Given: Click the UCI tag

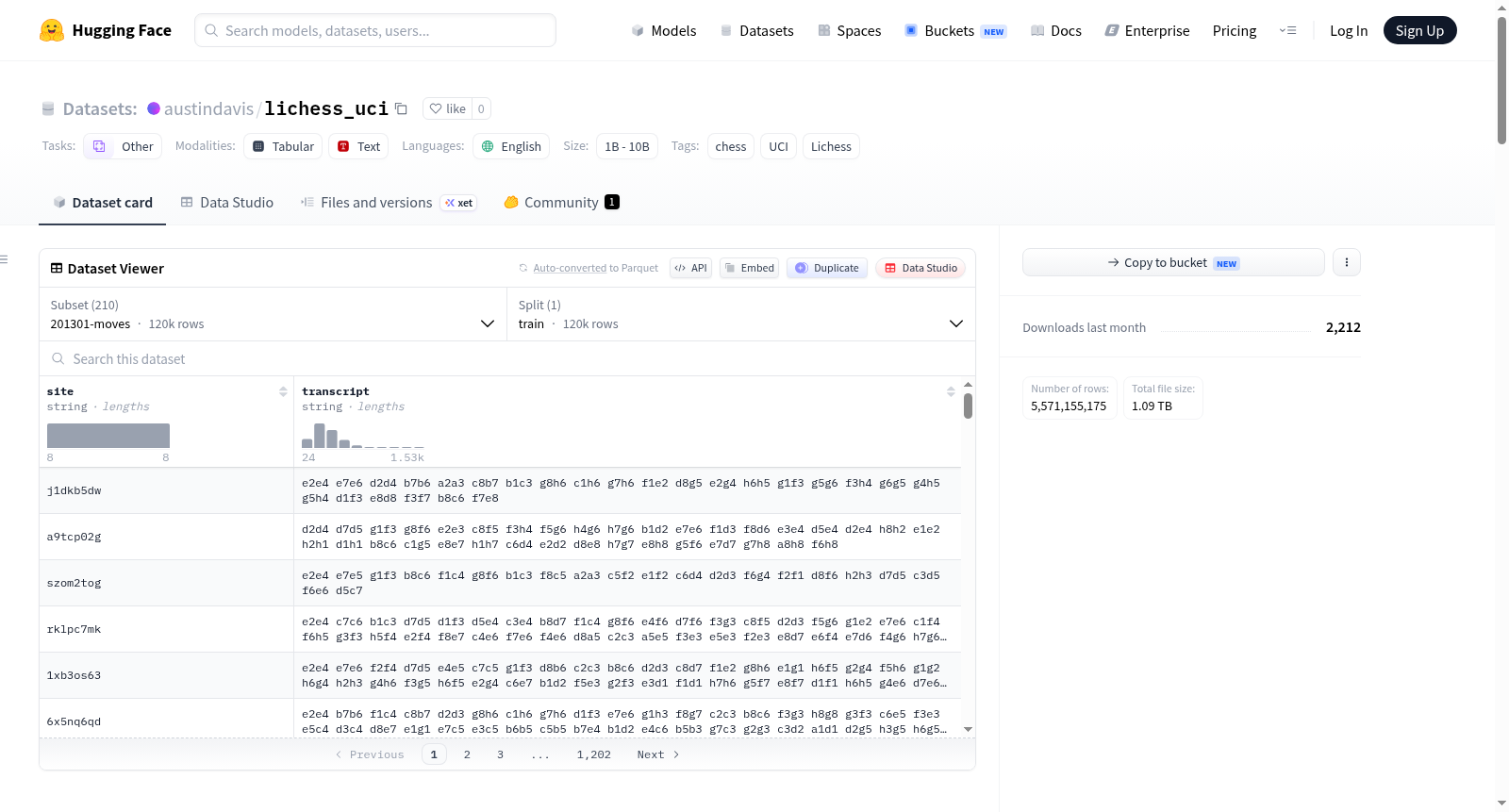Looking at the screenshot, I should click(778, 146).
